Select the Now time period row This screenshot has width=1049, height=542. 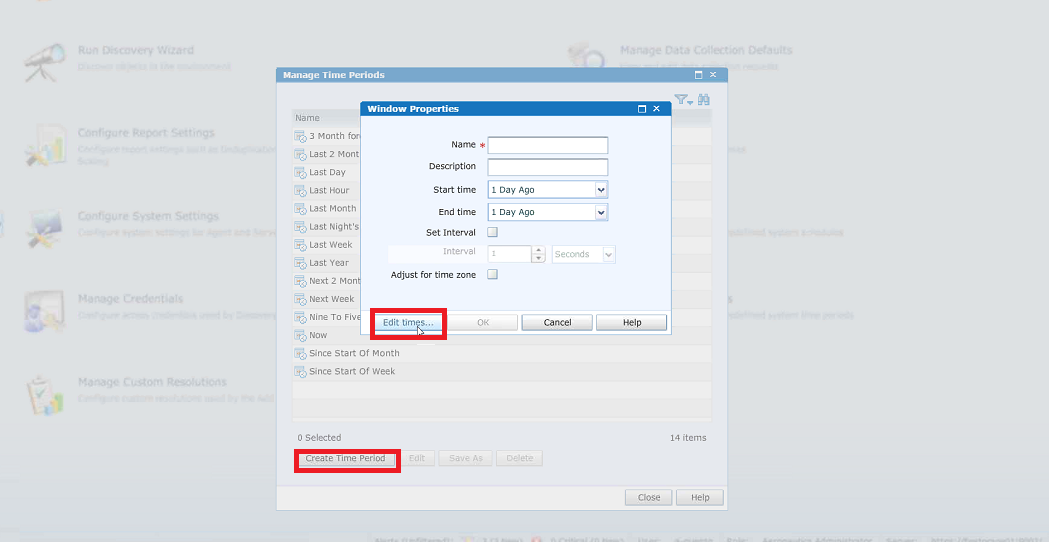[x=502, y=335]
